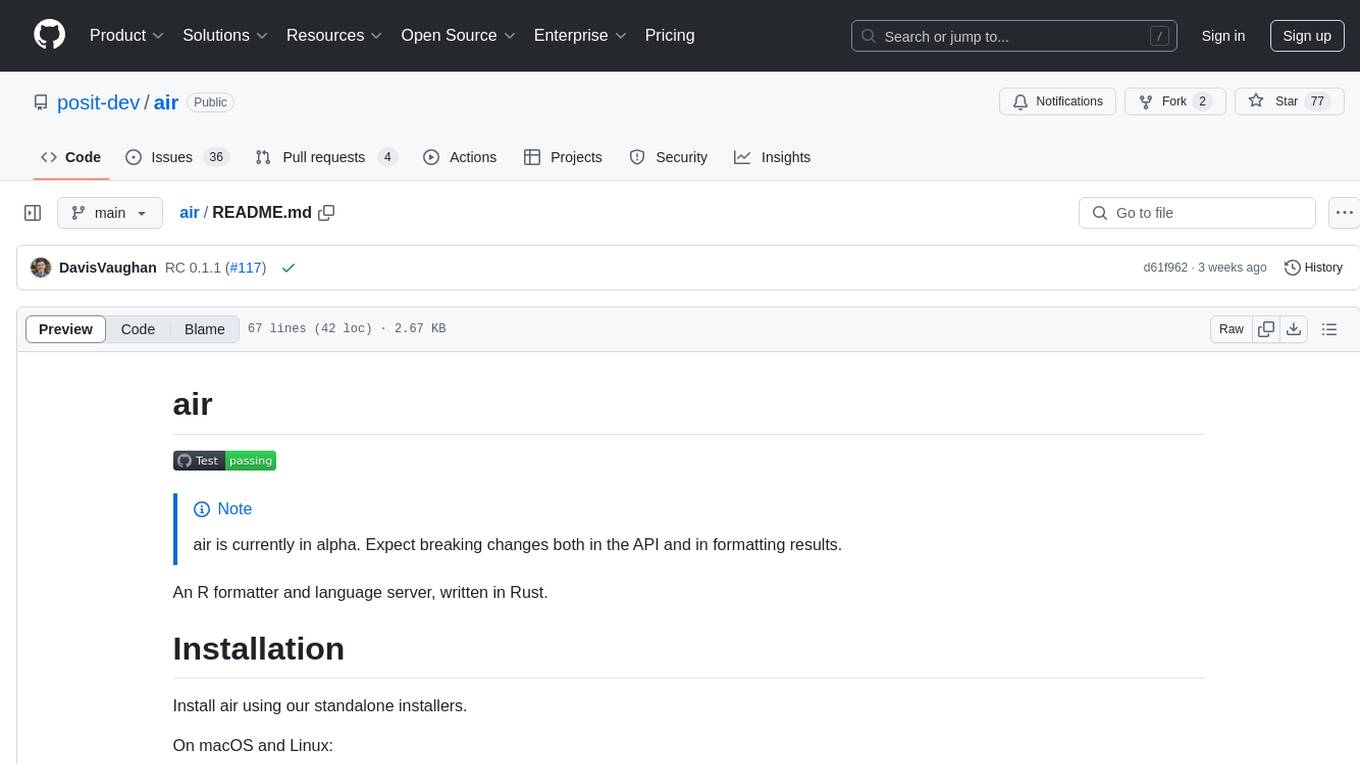Copy the README.md file path

326,213
